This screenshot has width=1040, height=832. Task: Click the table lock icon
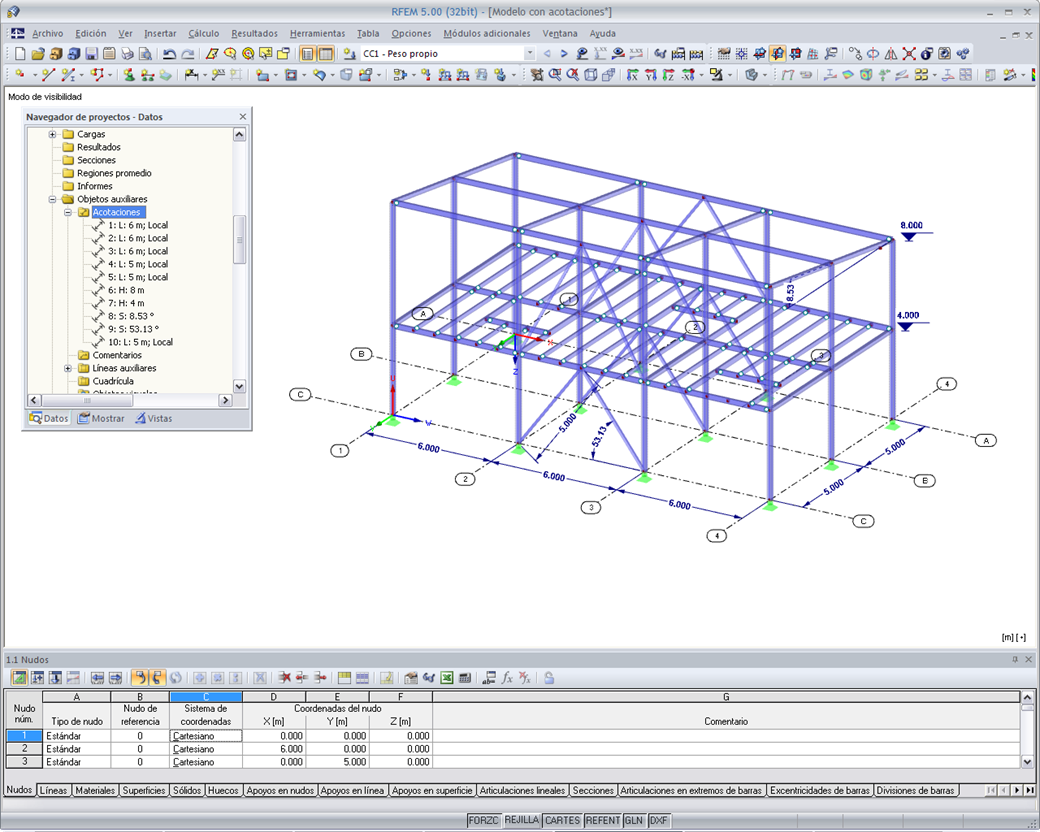[549, 677]
